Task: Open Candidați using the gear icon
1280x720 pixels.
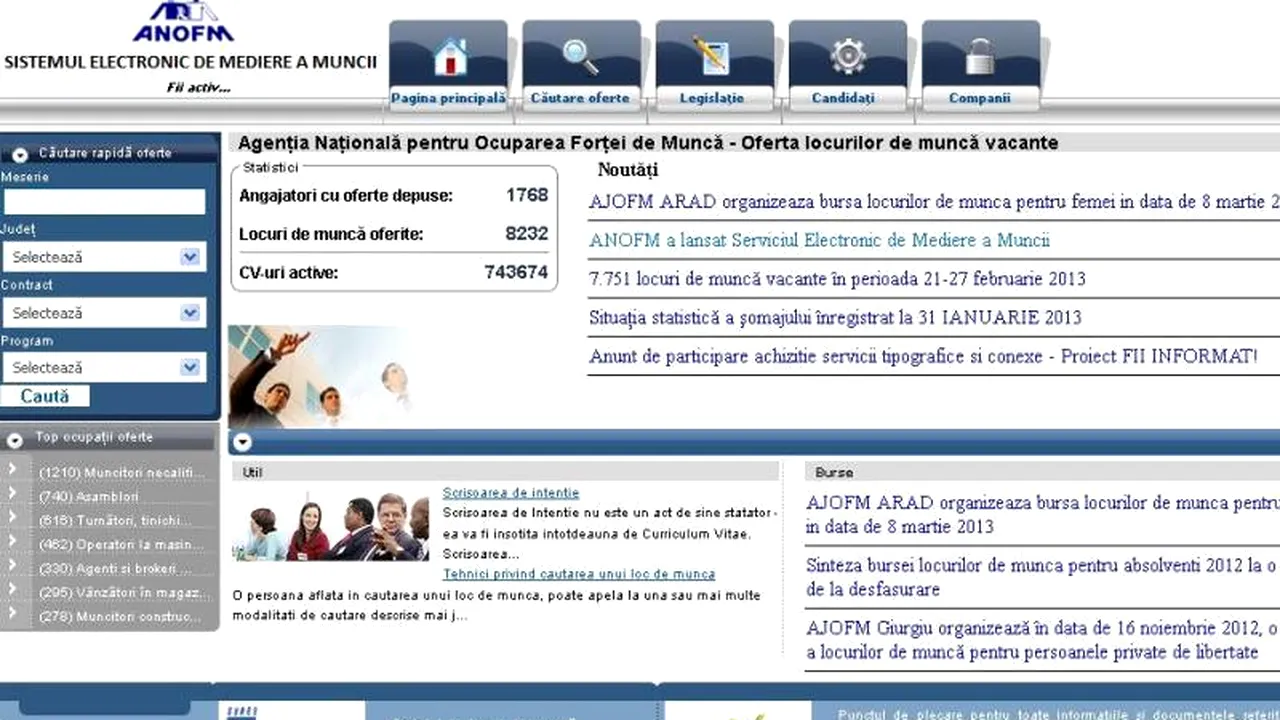Action: coord(847,55)
